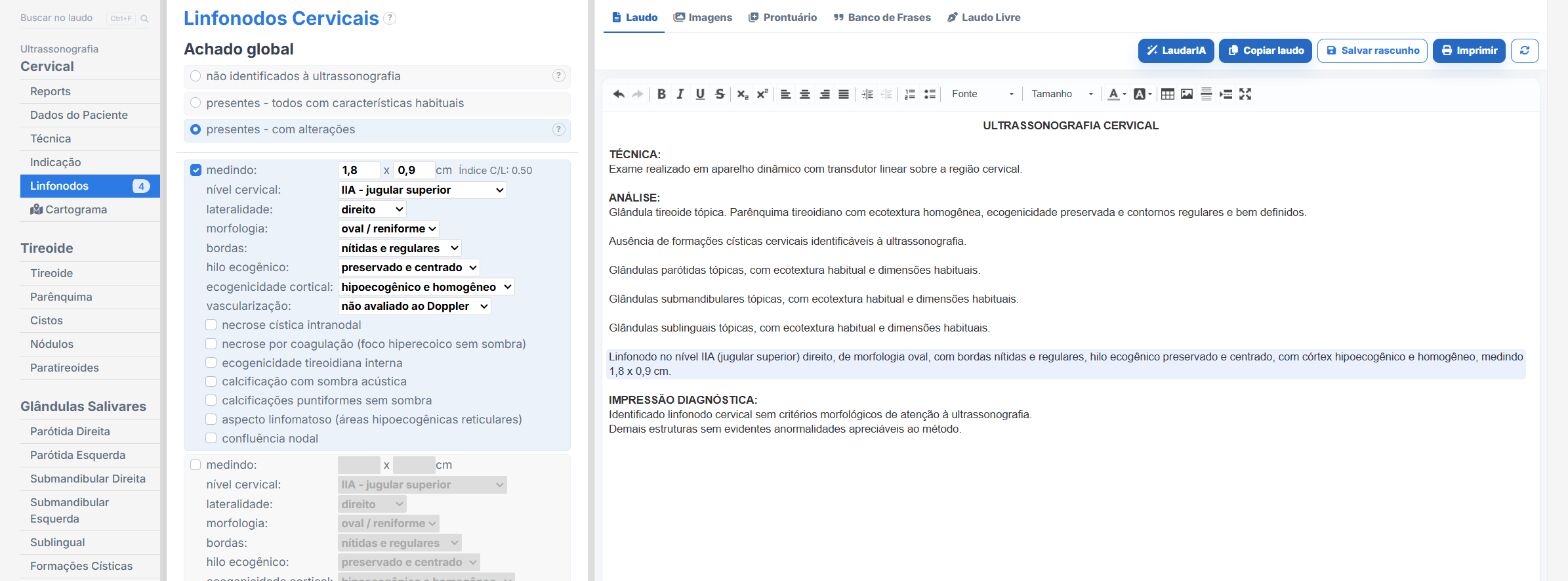The width and height of the screenshot is (1568, 581).
Task: Click the Imprimir button
Action: pos(1469,50)
